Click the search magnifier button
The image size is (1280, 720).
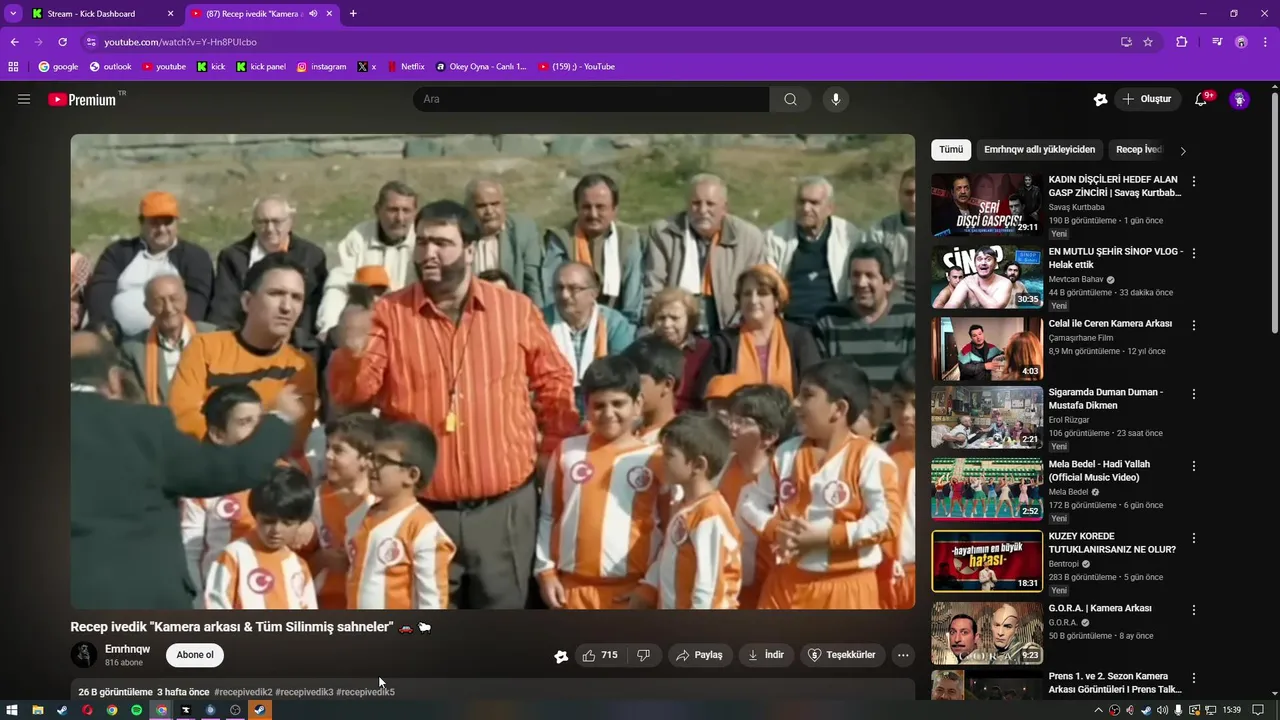point(791,99)
